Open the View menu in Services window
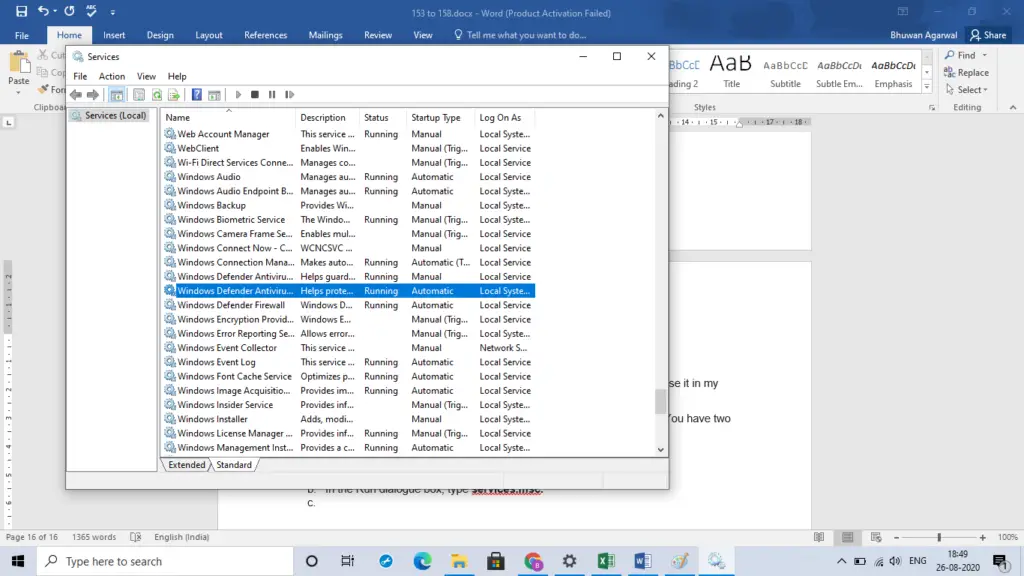The image size is (1024, 576). coord(146,76)
